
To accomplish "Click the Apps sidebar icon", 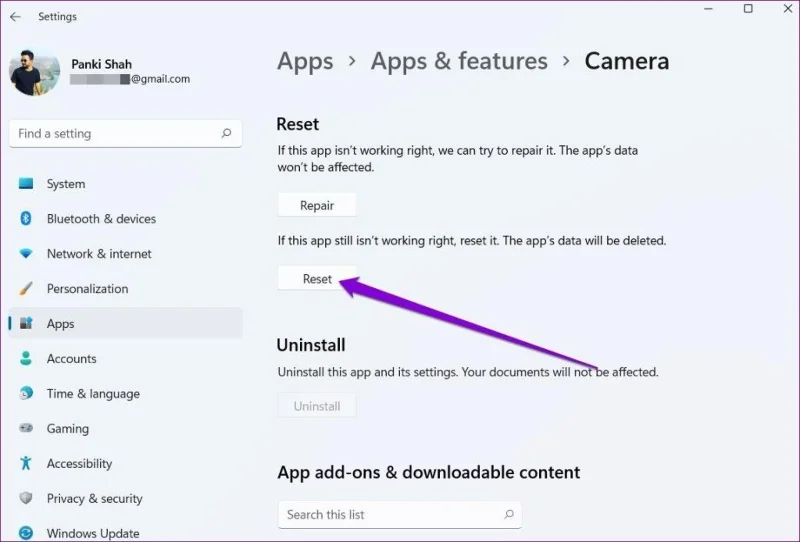I will (26, 323).
